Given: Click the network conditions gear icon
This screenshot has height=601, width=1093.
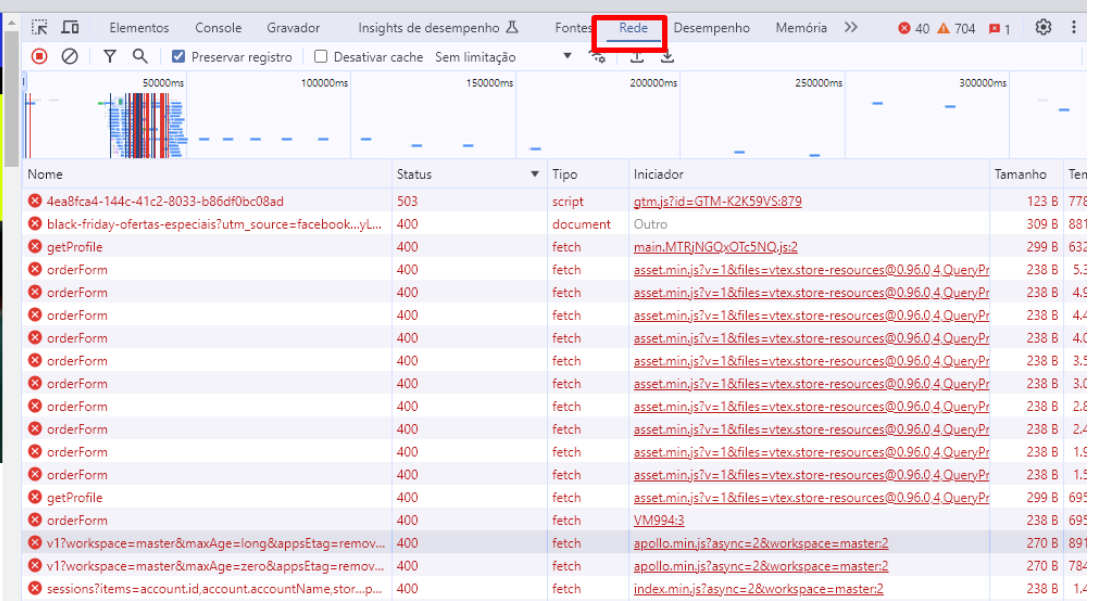Looking at the screenshot, I should point(598,58).
